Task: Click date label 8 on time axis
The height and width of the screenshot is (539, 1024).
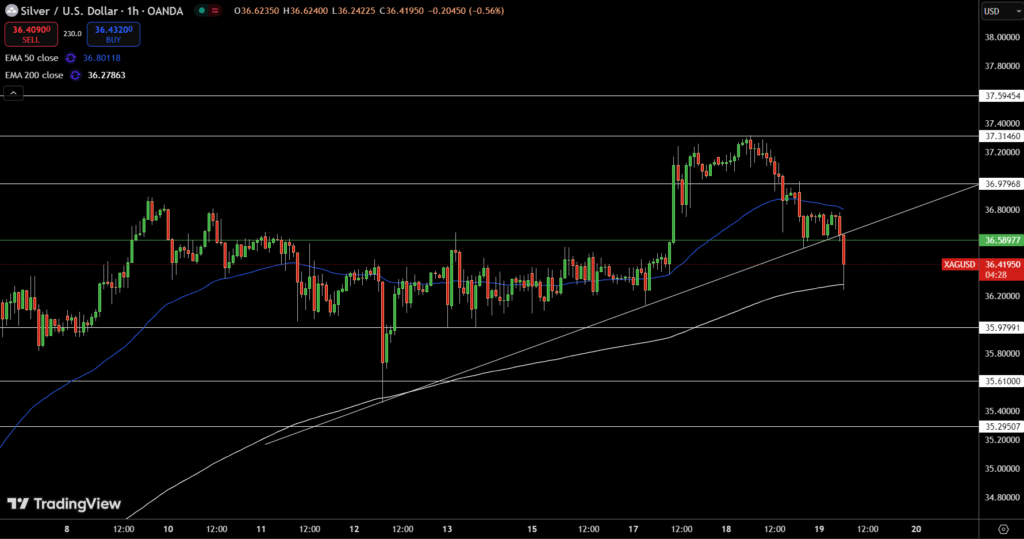Action: [67, 529]
